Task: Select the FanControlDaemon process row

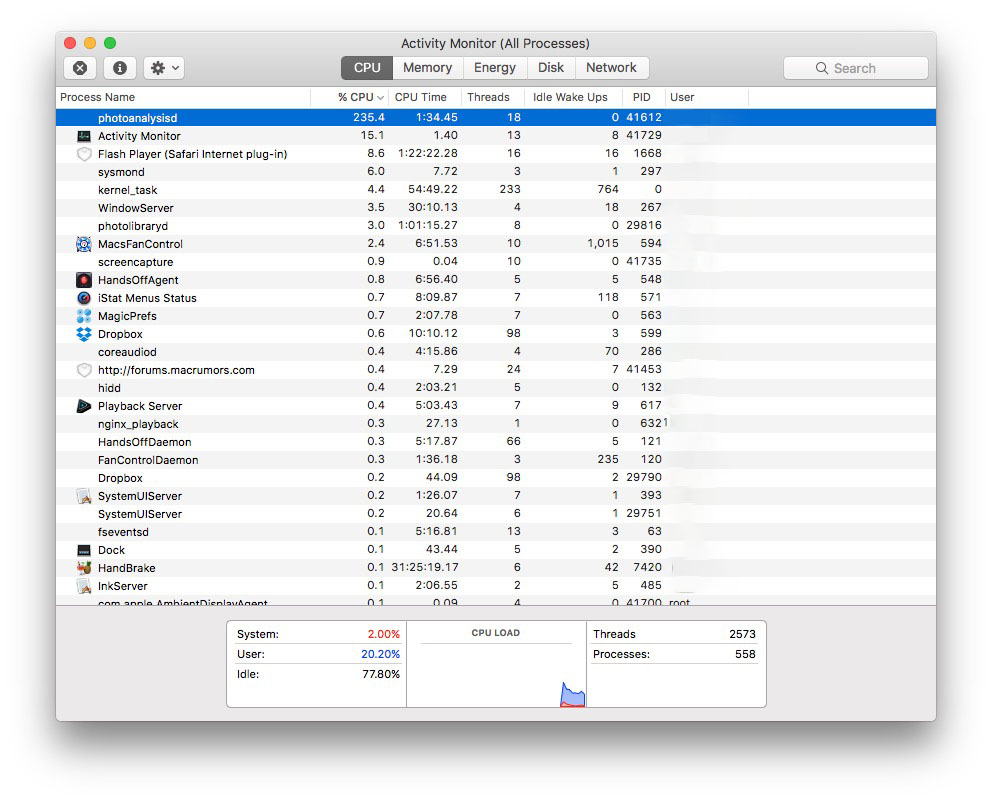Action: click(x=496, y=460)
